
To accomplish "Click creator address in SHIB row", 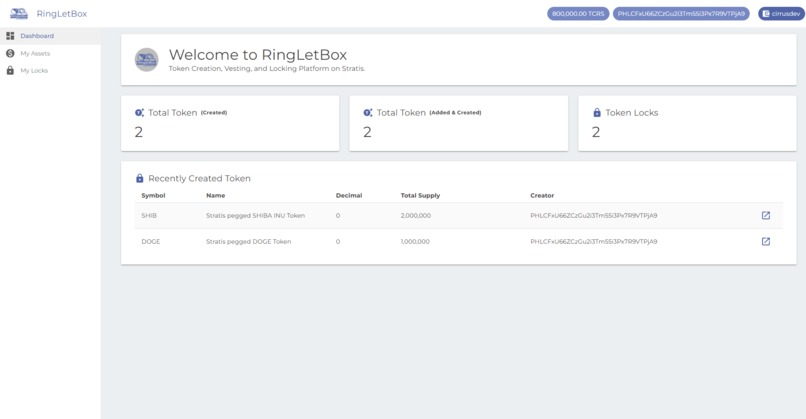I will point(594,215).
